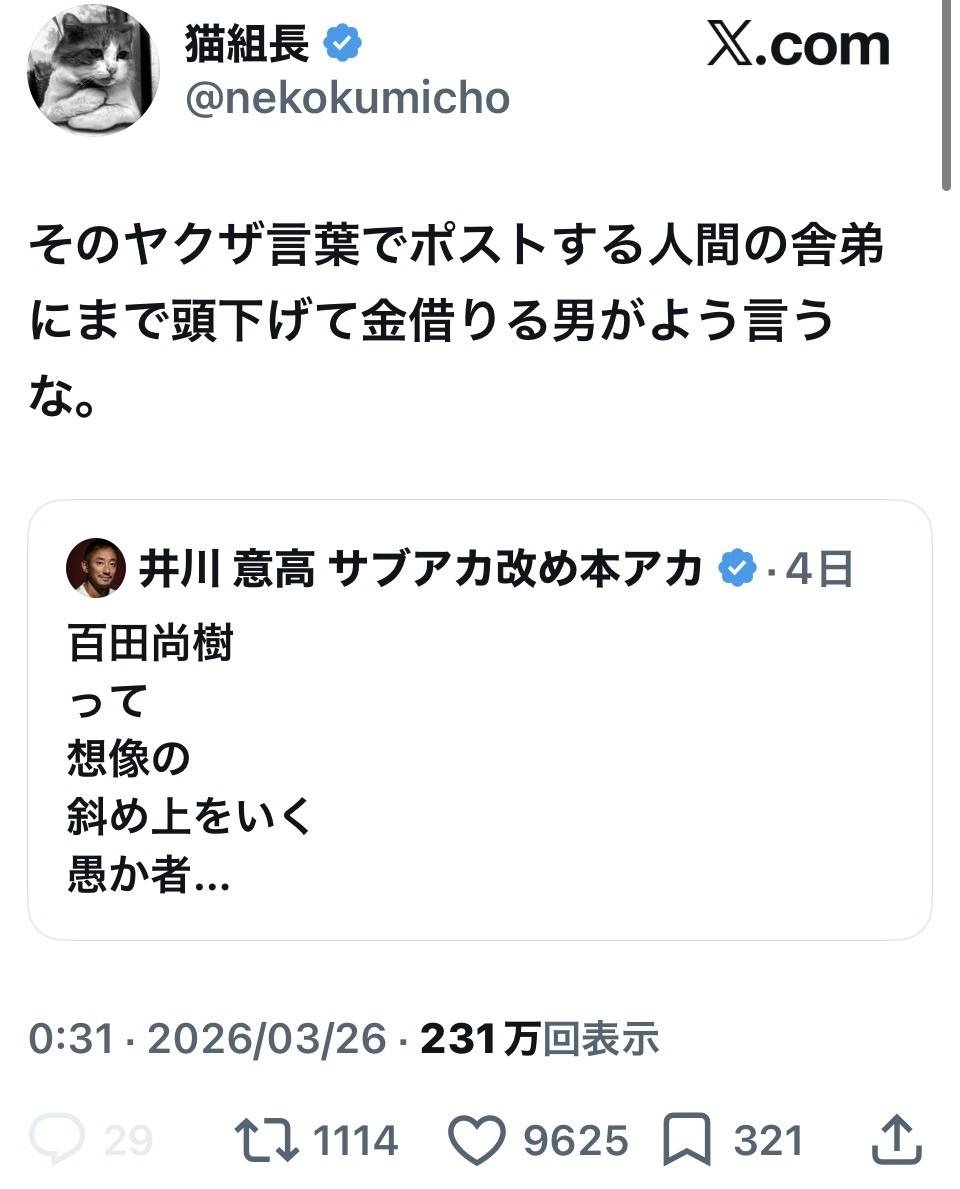Click the 0:31 · 2026/03/26 timestamp
960x1189 pixels.
pos(207,1040)
